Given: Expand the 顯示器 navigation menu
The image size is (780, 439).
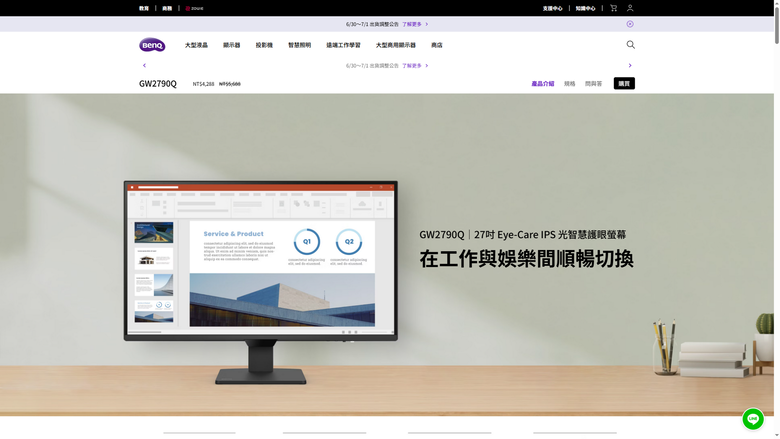Looking at the screenshot, I should tap(231, 45).
